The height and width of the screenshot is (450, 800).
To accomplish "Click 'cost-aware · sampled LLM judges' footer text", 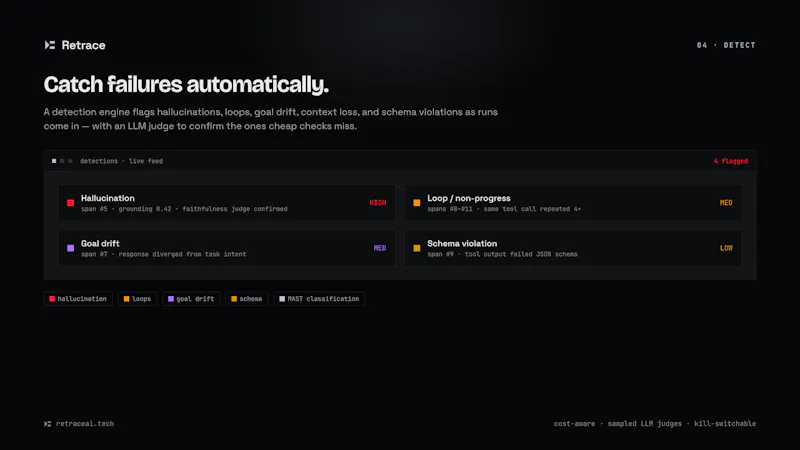I will coord(618,424).
